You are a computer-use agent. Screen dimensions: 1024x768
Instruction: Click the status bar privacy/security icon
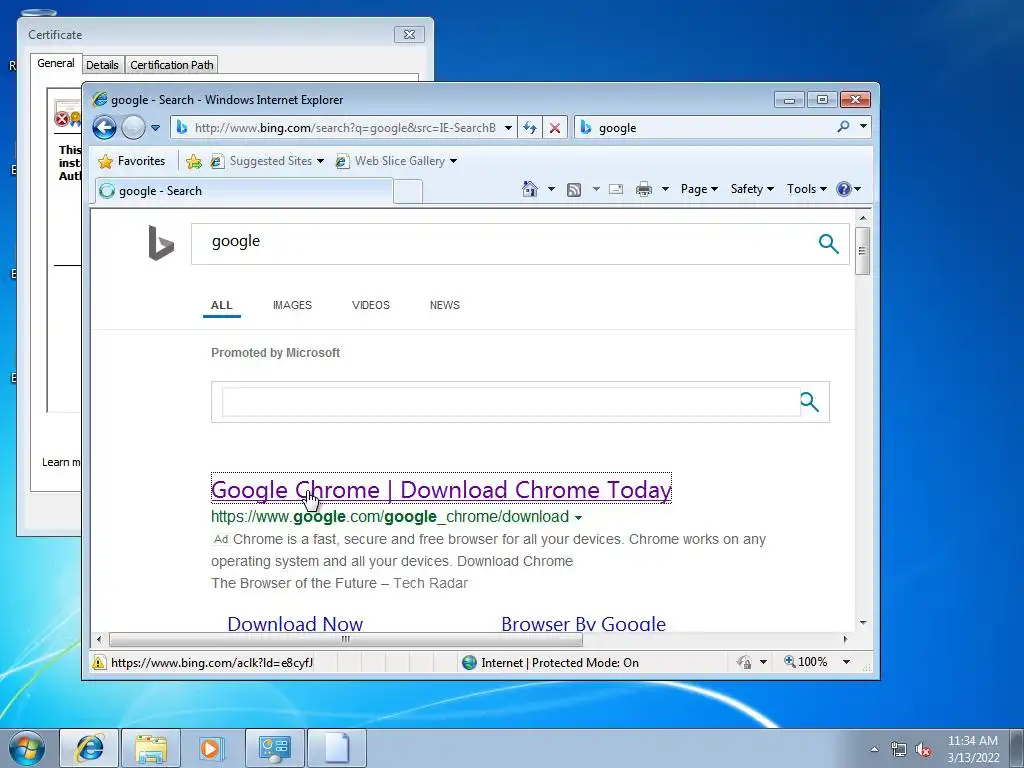click(744, 662)
